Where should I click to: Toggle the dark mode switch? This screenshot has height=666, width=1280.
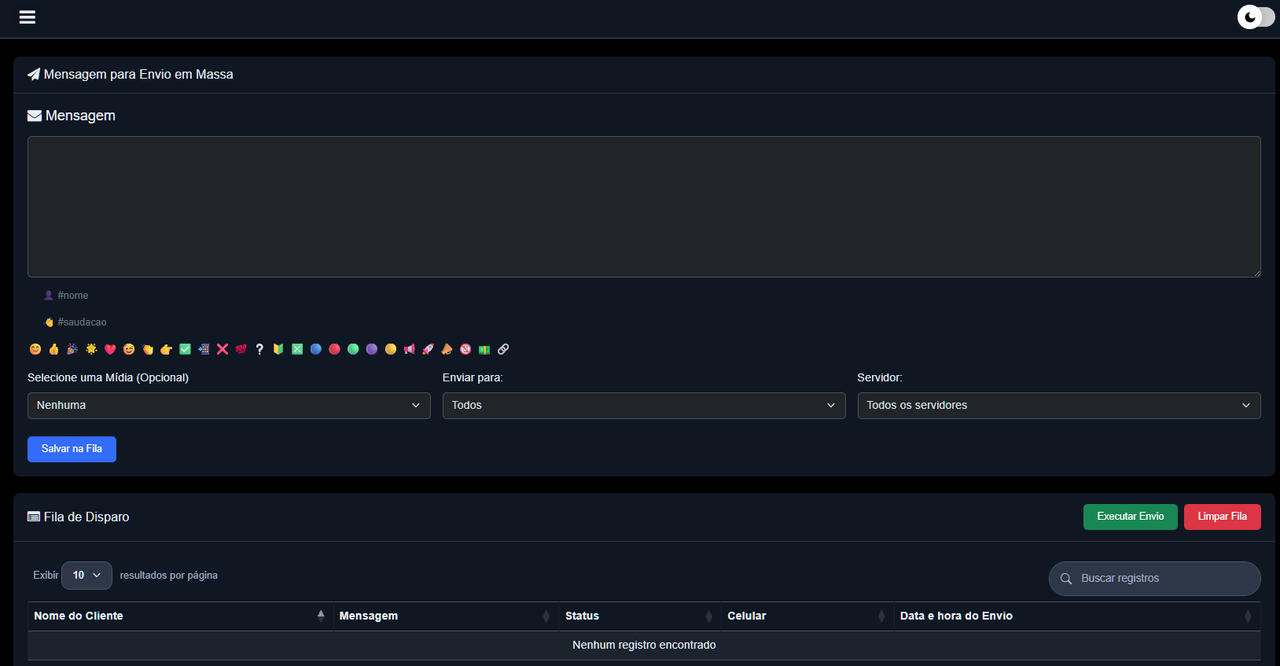[1256, 17]
